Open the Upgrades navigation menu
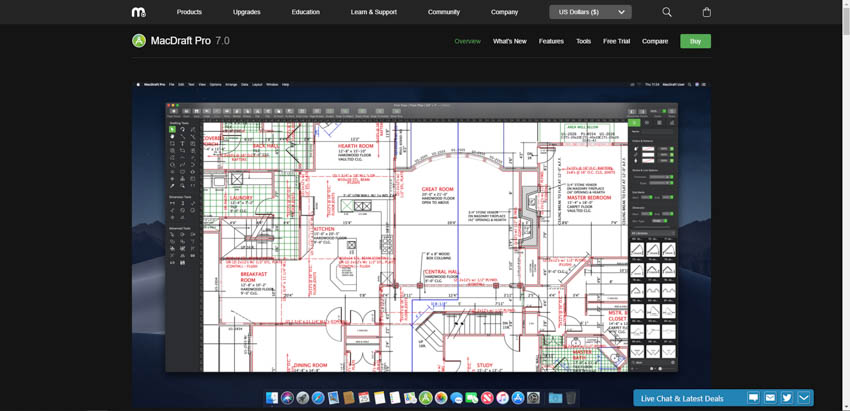This screenshot has height=411, width=850. tap(247, 12)
